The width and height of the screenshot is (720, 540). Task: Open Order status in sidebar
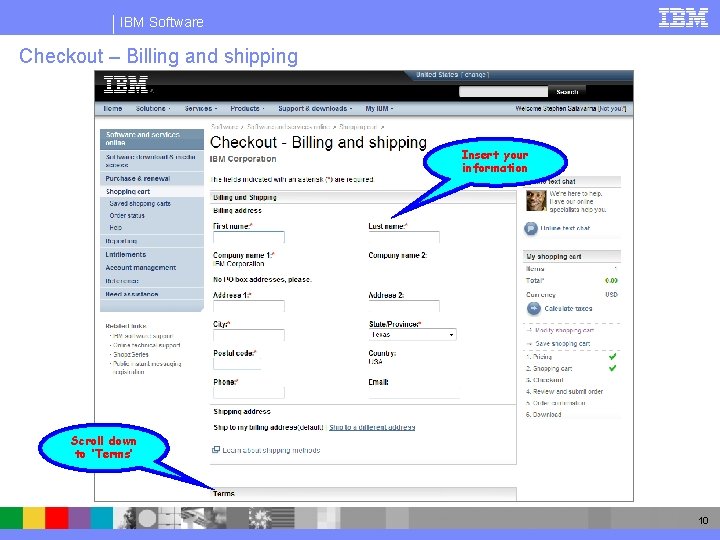(127, 215)
